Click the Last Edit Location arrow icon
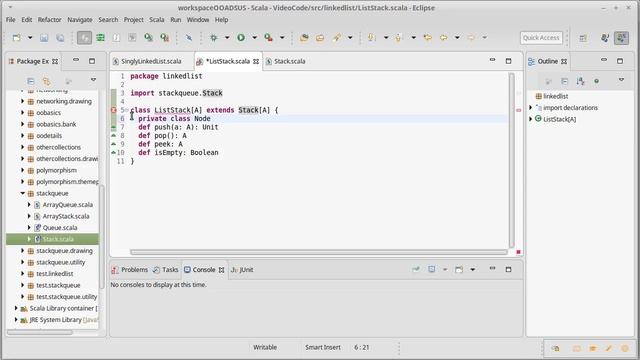 427,38
